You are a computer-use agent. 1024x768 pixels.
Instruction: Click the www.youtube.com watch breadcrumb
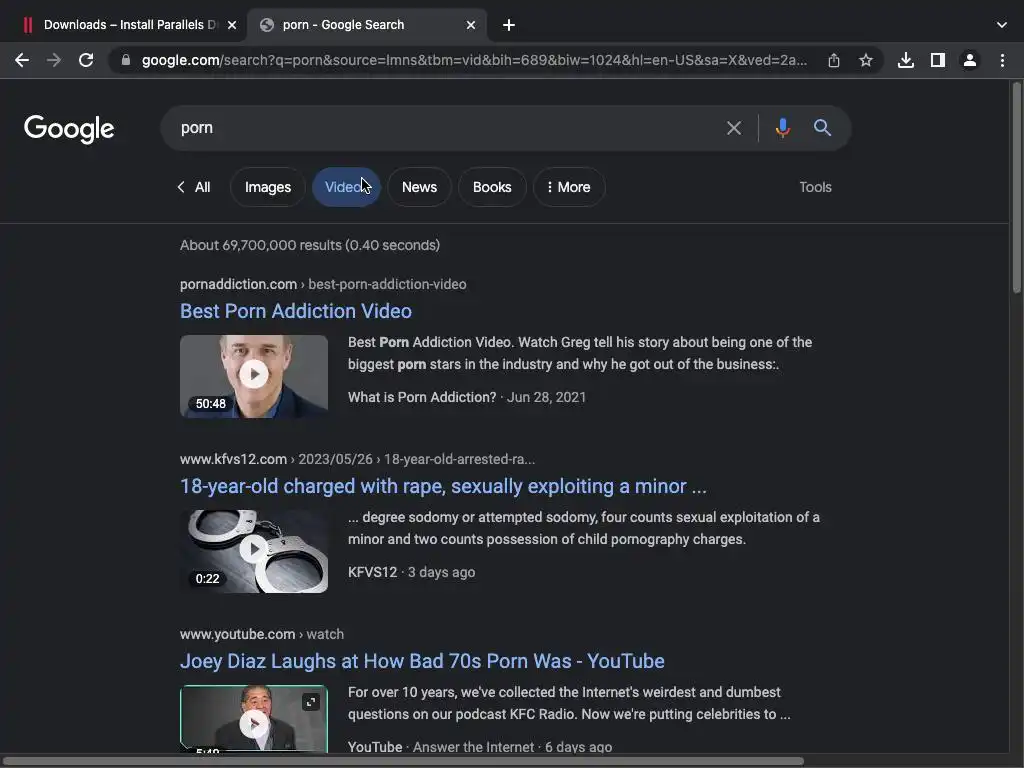pos(262,634)
